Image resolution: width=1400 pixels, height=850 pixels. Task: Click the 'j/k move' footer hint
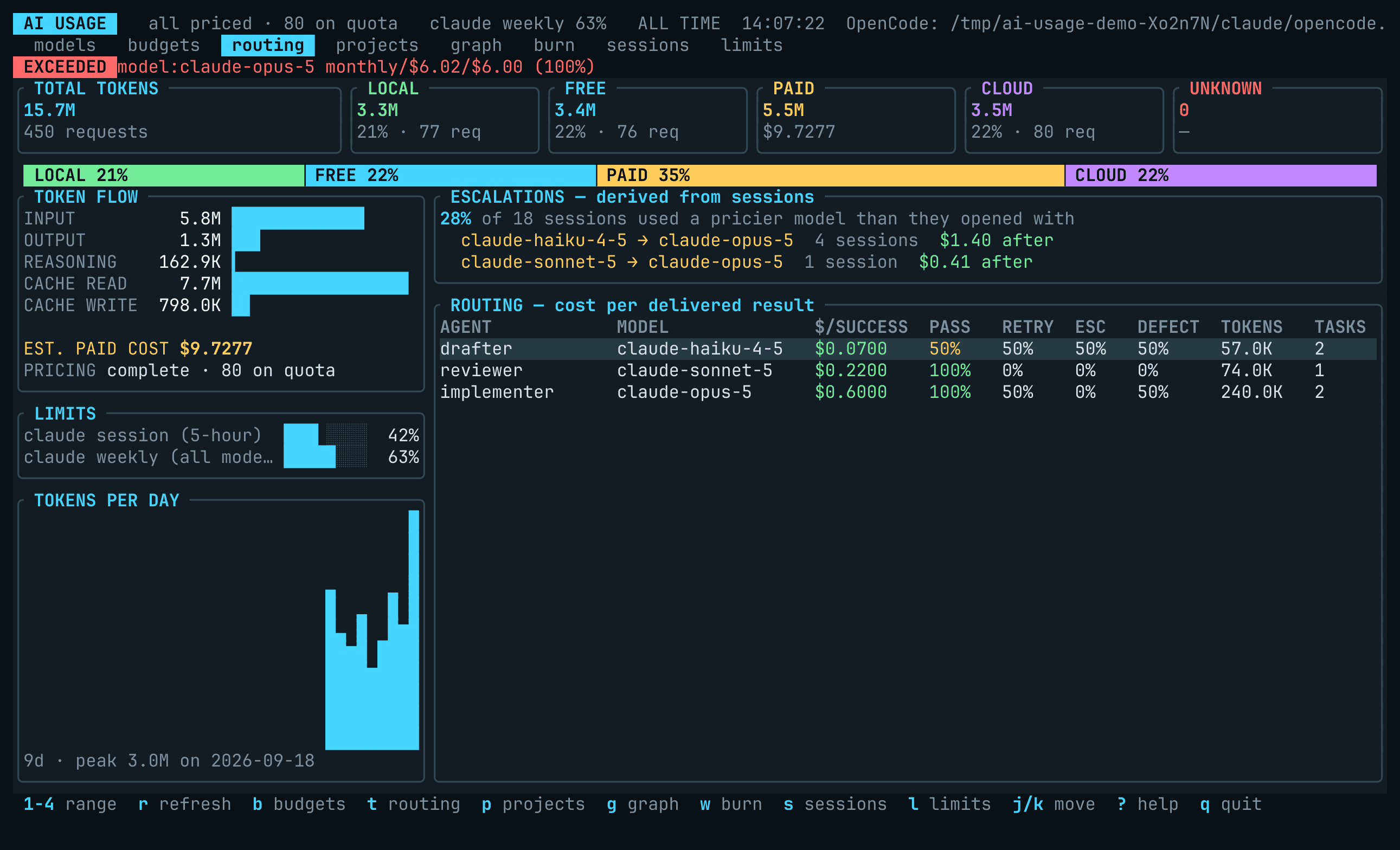click(1054, 804)
